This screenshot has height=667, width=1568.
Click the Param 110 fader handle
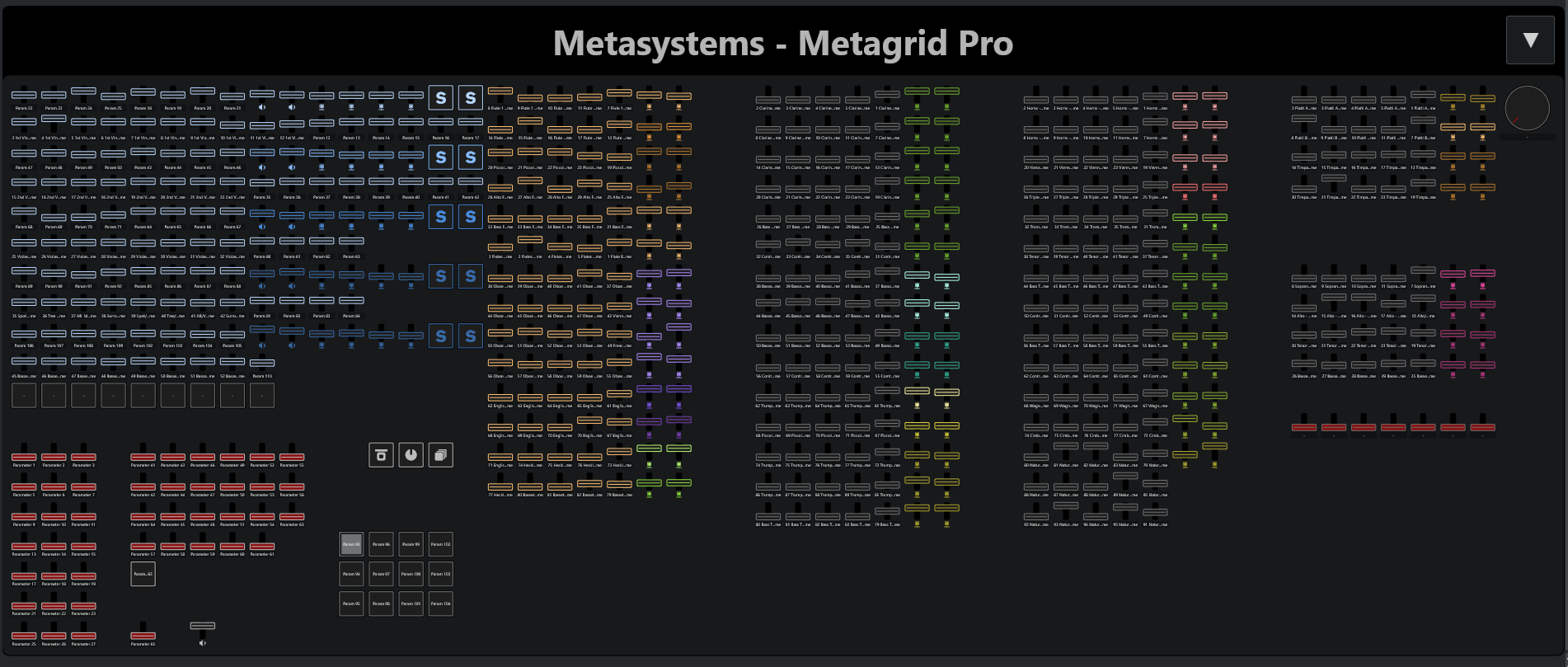pos(262,363)
